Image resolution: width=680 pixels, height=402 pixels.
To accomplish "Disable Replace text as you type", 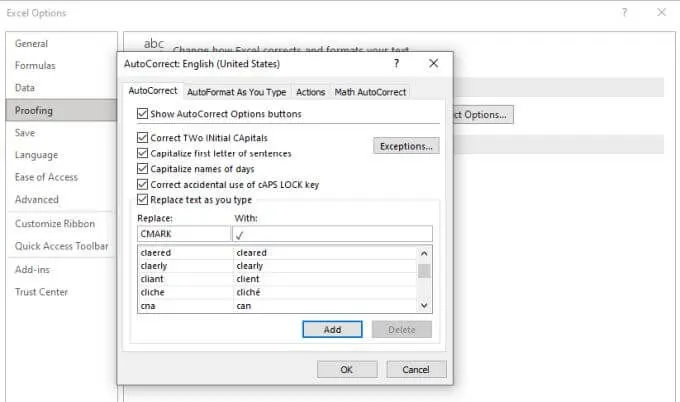I will point(142,199).
